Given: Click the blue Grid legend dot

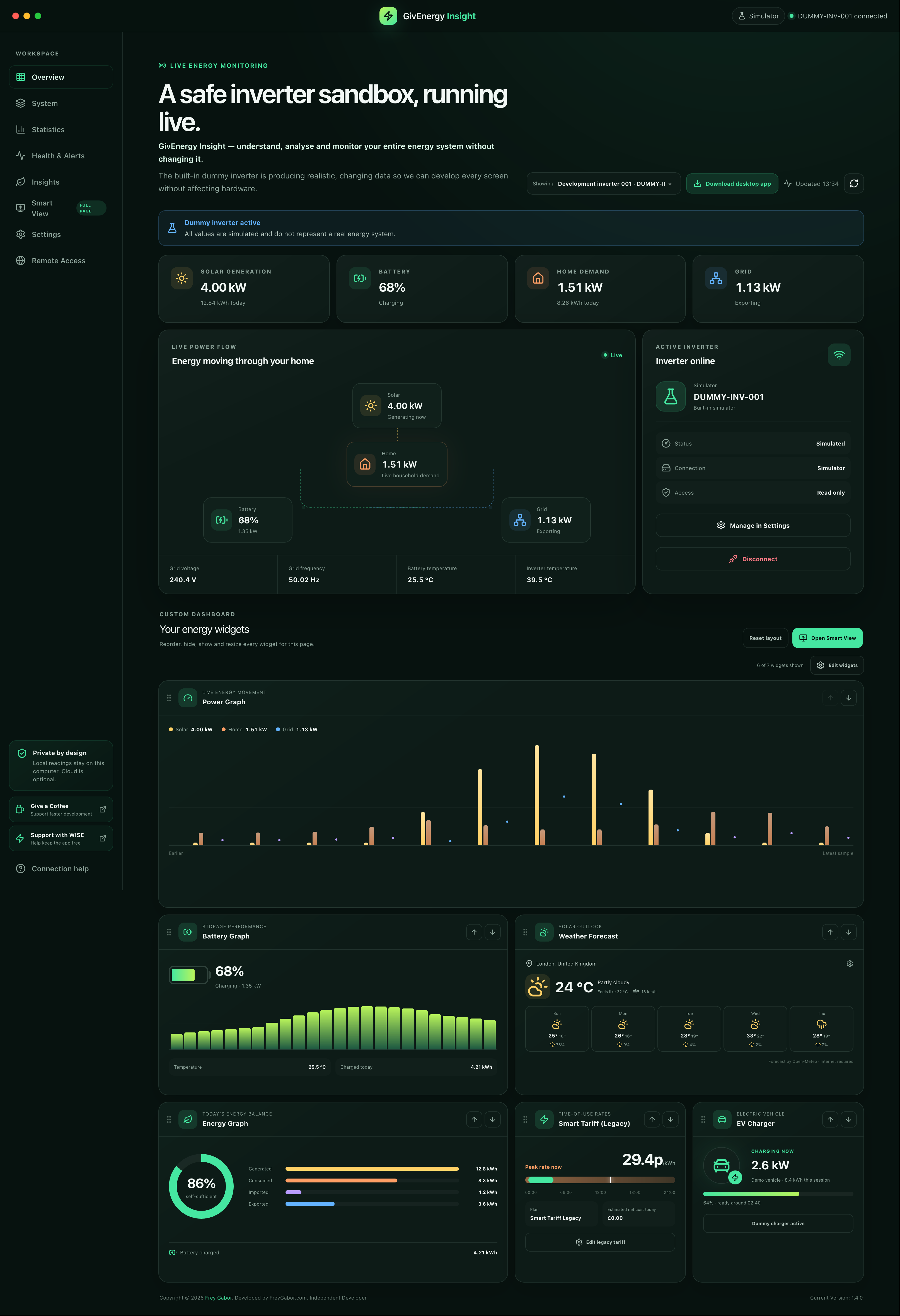Looking at the screenshot, I should point(277,729).
